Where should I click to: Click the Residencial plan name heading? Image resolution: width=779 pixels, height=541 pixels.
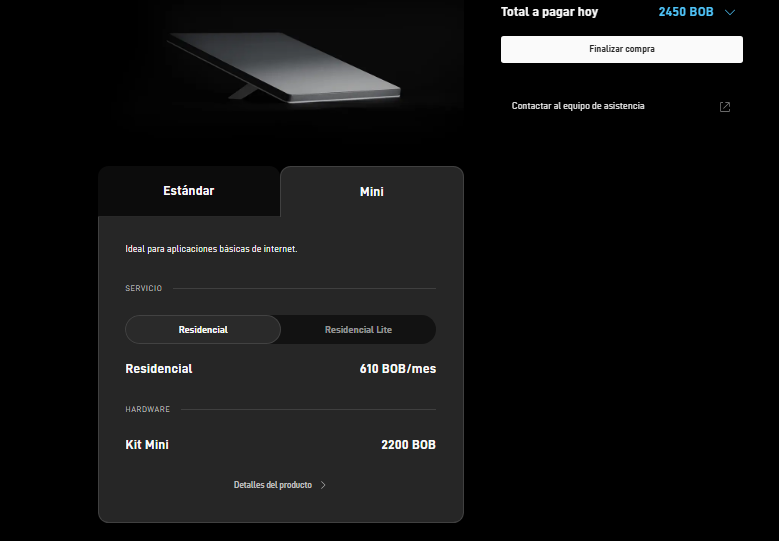point(158,369)
